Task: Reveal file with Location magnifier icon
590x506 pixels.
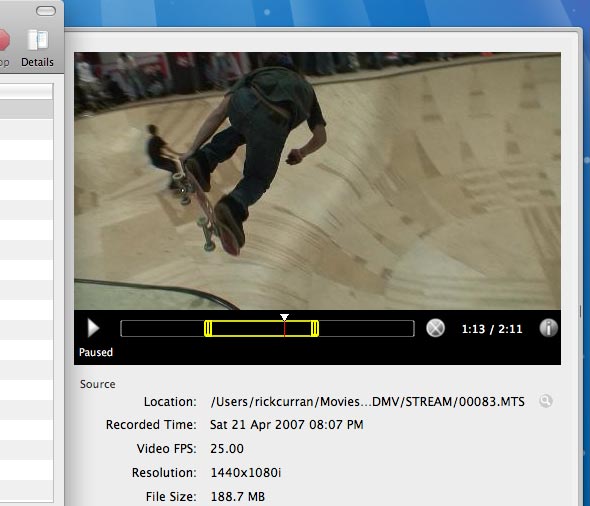Action: (x=545, y=401)
